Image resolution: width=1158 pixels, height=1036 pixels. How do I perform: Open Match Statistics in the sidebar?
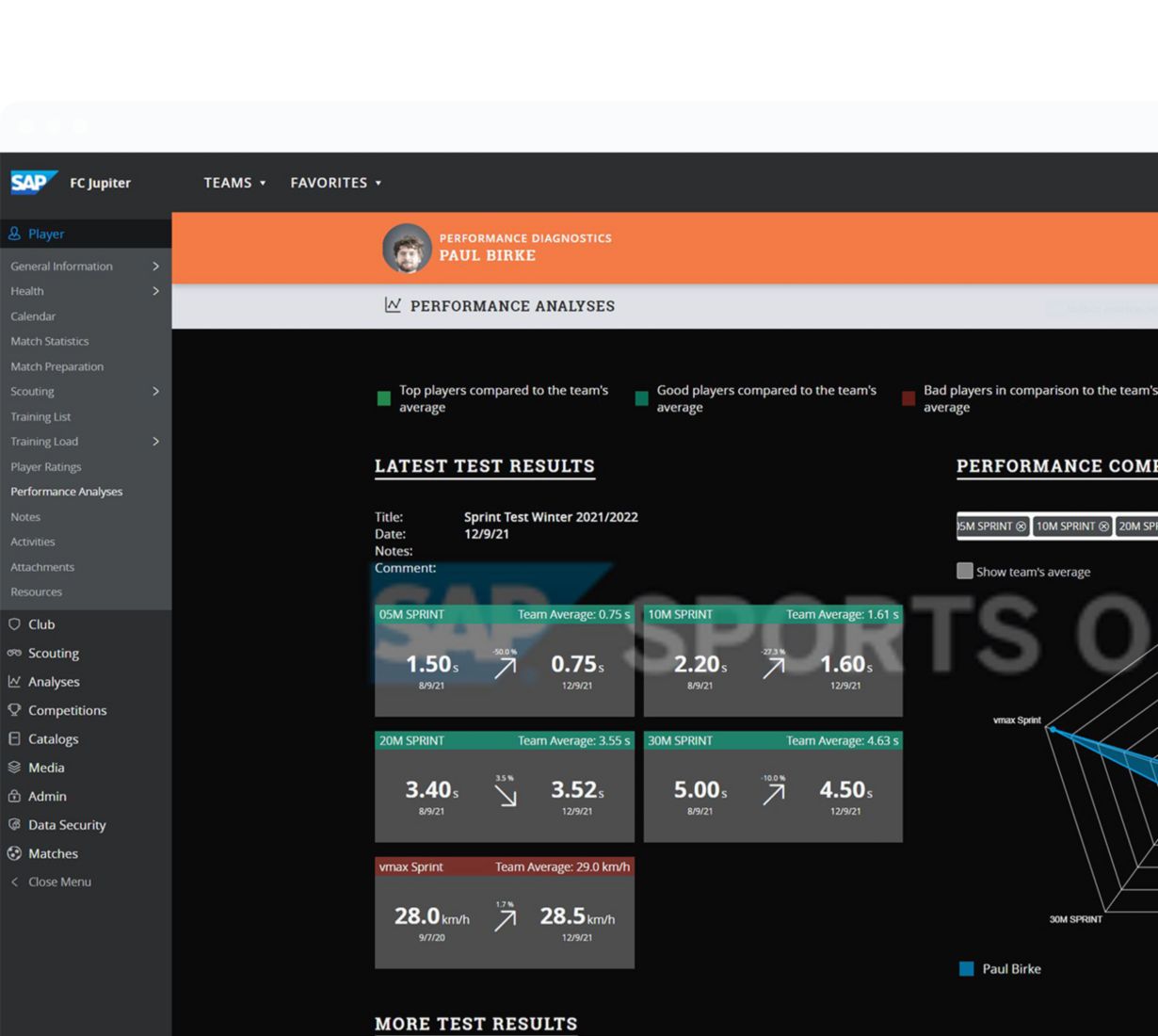pyautogui.click(x=50, y=341)
